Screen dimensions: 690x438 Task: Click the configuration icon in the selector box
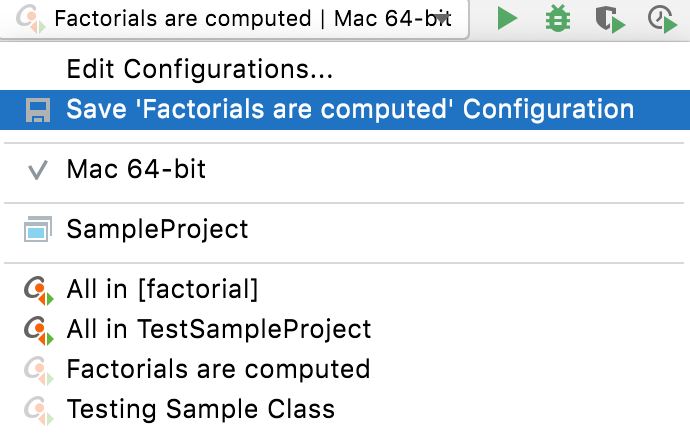(x=30, y=19)
